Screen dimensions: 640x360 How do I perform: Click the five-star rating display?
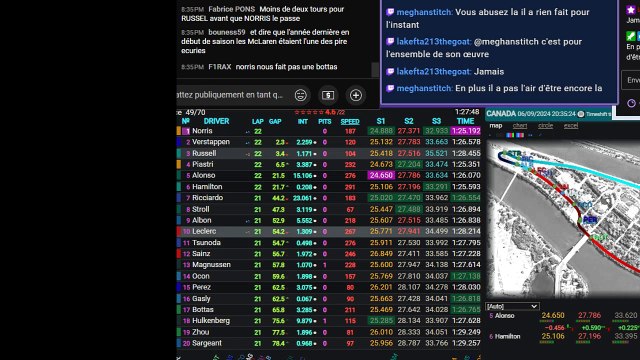point(309,112)
